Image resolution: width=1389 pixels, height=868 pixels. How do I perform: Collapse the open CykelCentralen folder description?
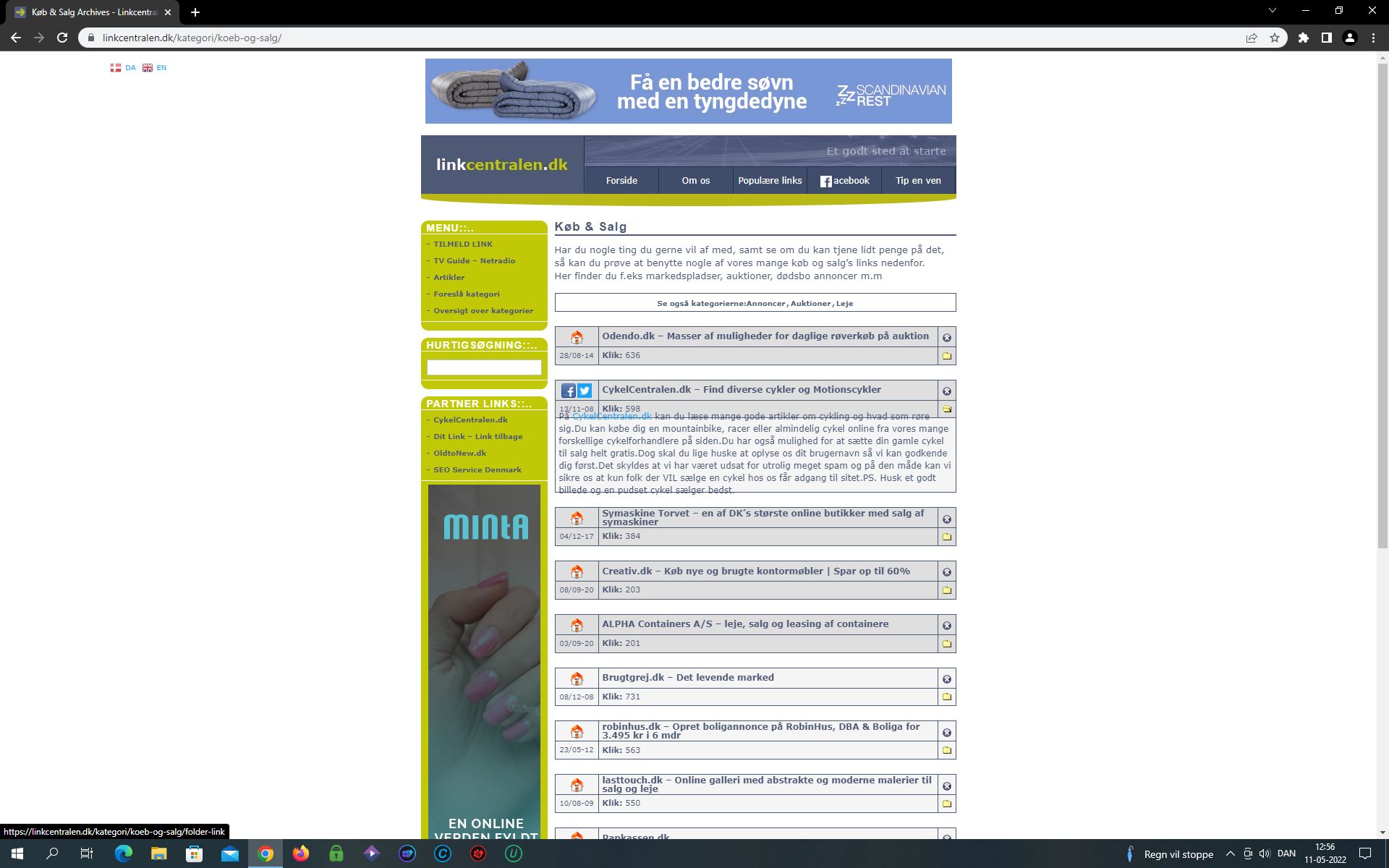pyautogui.click(x=946, y=409)
